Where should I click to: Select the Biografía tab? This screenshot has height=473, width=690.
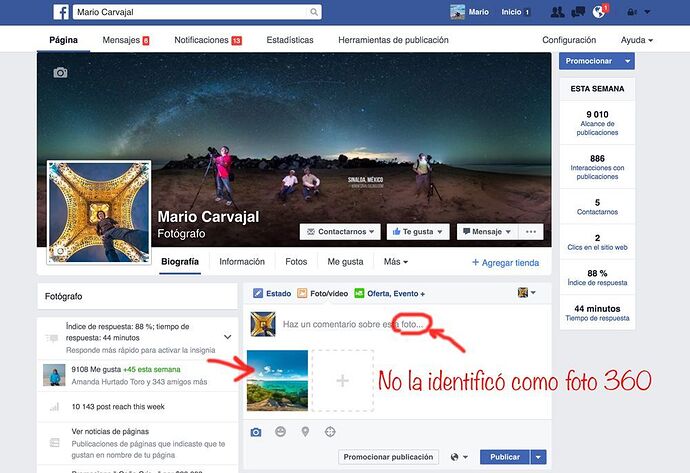[x=180, y=261]
